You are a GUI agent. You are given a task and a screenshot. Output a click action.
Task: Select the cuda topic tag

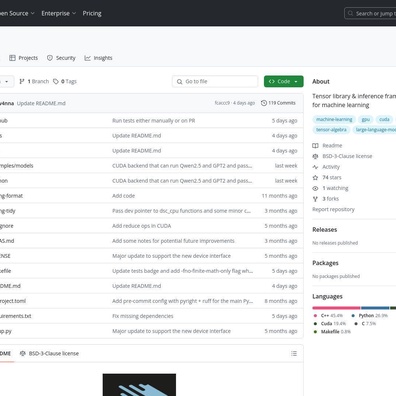(384, 119)
